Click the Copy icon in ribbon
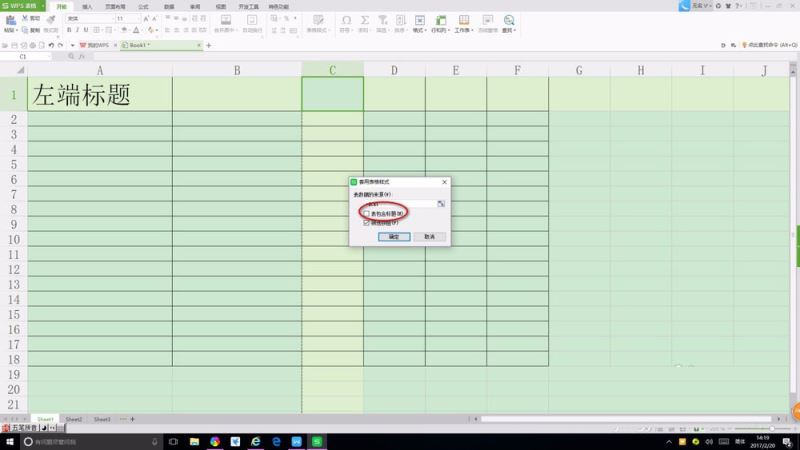Image resolution: width=800 pixels, height=450 pixels. click(x=24, y=30)
